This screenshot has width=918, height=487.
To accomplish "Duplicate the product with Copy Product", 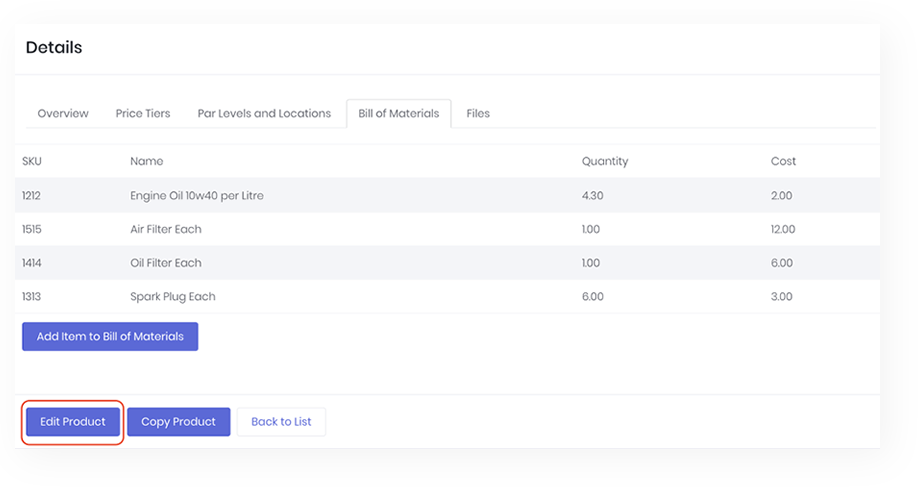I will [178, 422].
